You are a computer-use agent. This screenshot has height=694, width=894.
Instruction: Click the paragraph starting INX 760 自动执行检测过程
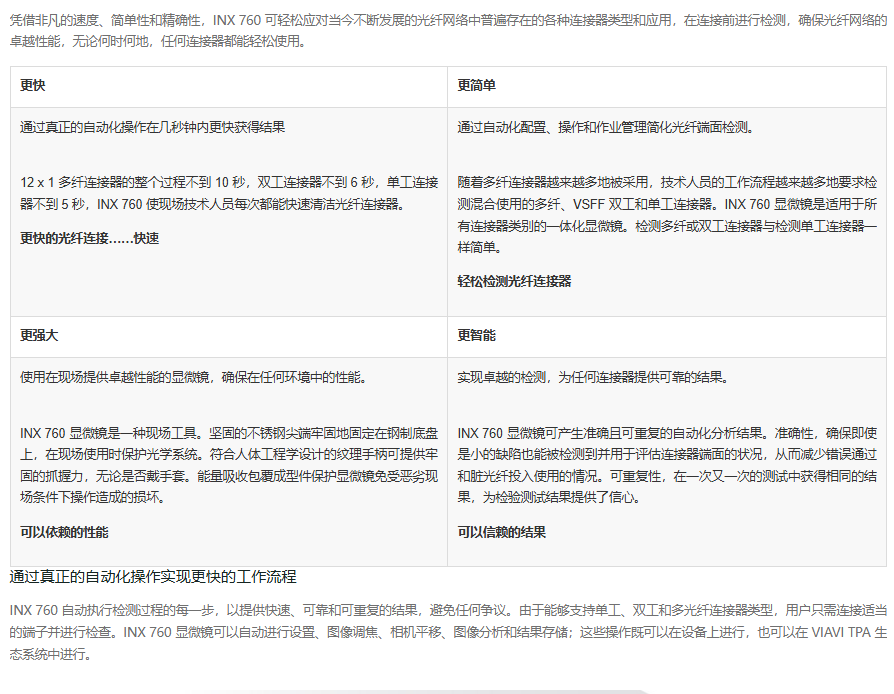tap(448, 632)
